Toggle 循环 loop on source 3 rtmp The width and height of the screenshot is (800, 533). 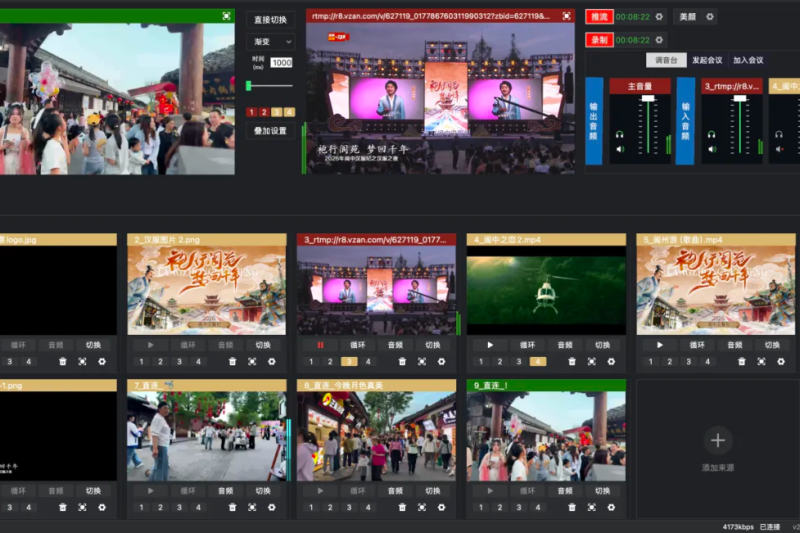pos(358,345)
